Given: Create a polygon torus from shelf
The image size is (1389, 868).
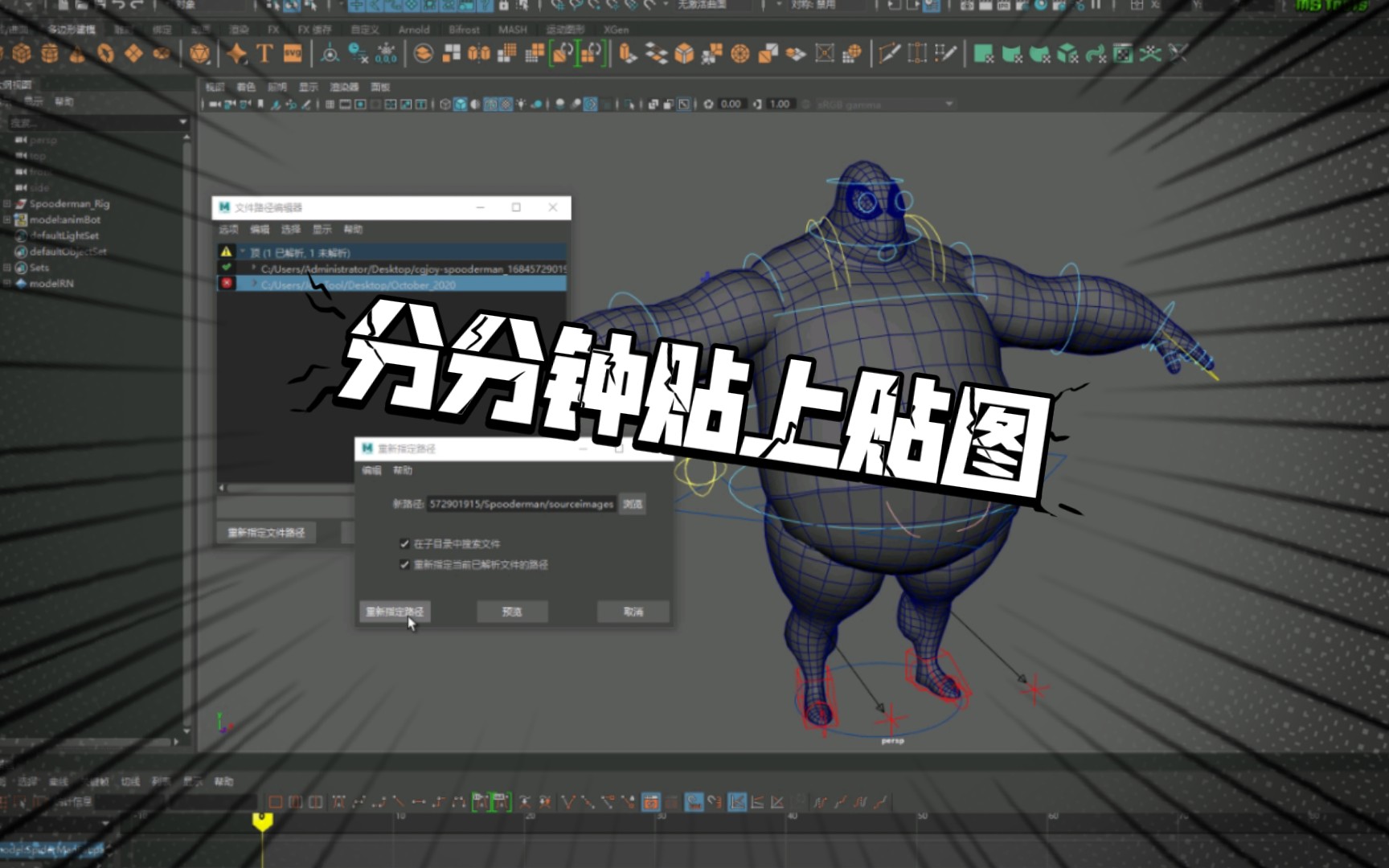Looking at the screenshot, I should (x=105, y=54).
